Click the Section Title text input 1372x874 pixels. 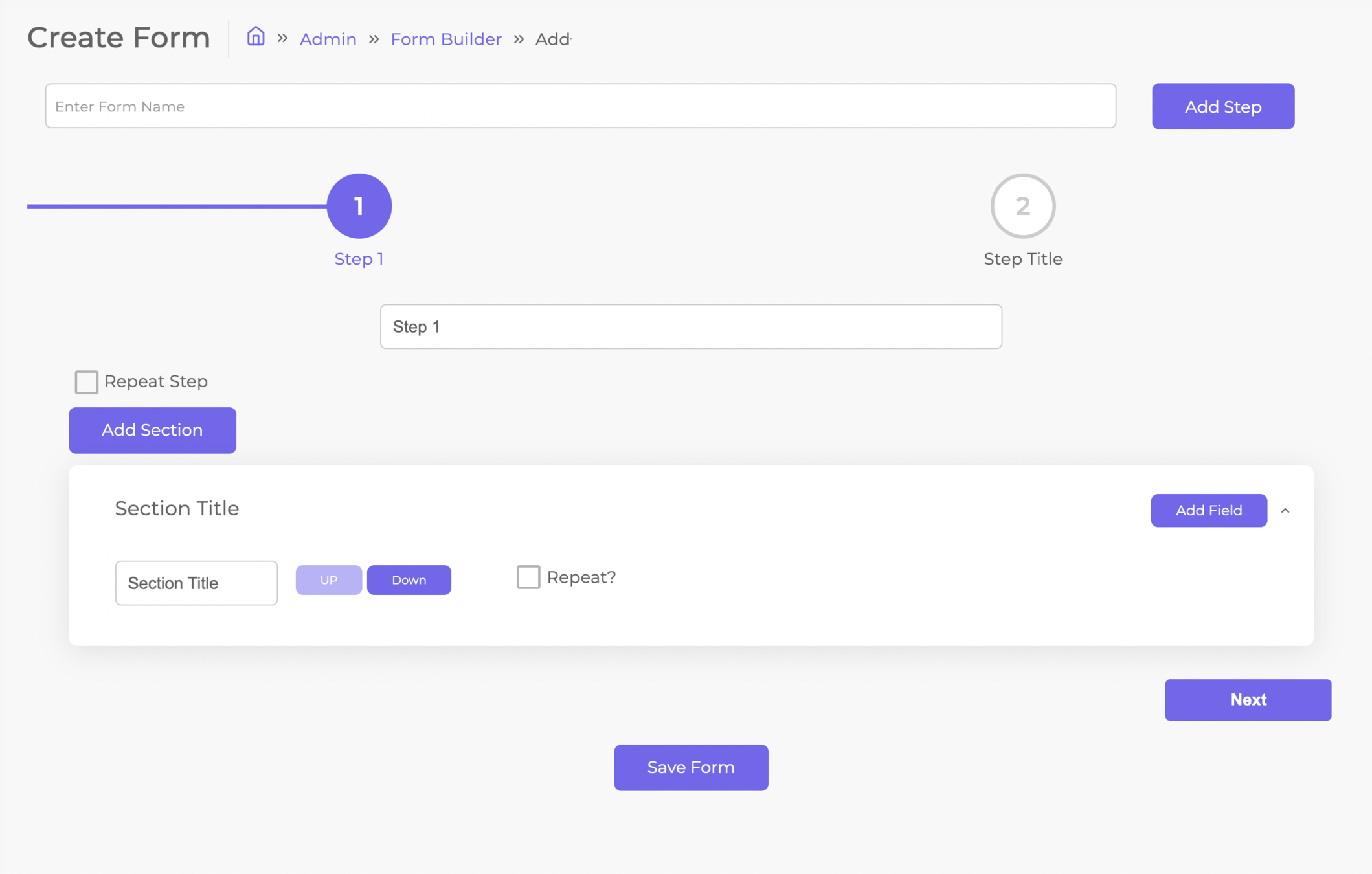[196, 583]
